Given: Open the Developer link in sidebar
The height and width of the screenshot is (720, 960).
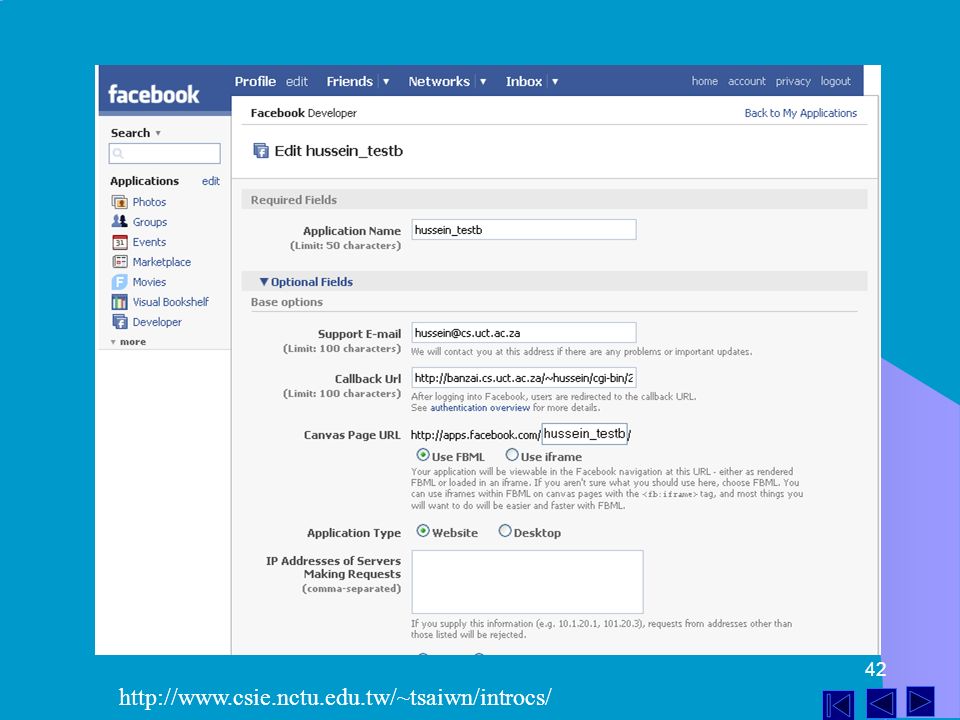Looking at the screenshot, I should (x=157, y=322).
